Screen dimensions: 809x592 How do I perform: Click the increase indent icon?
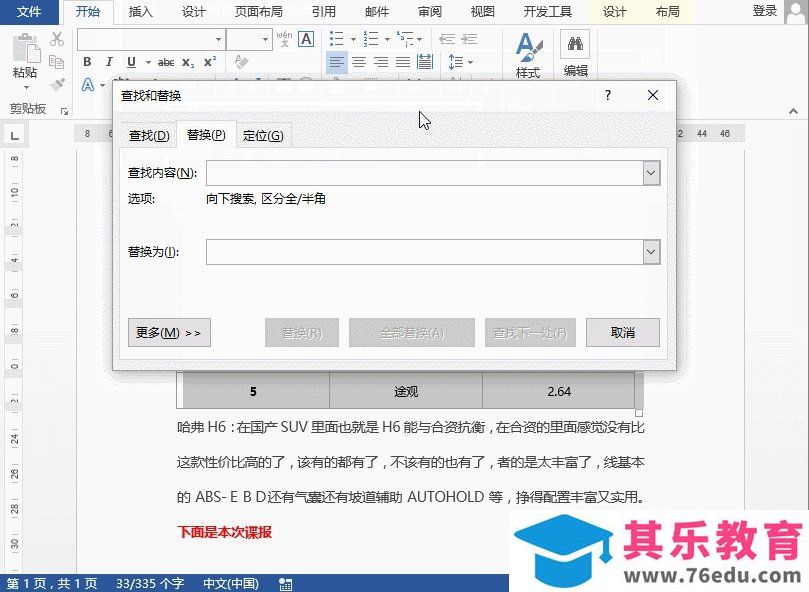pyautogui.click(x=469, y=39)
